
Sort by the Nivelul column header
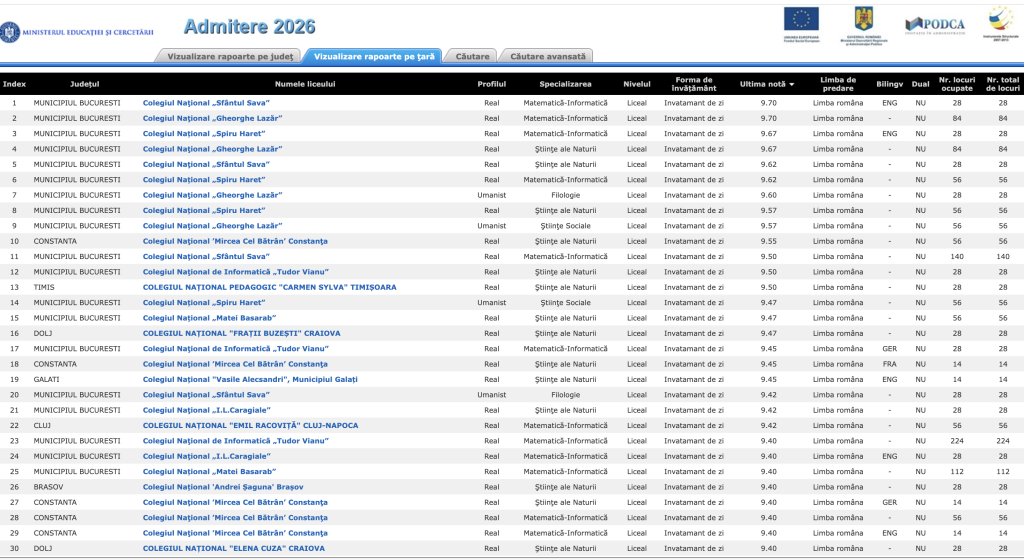point(637,84)
